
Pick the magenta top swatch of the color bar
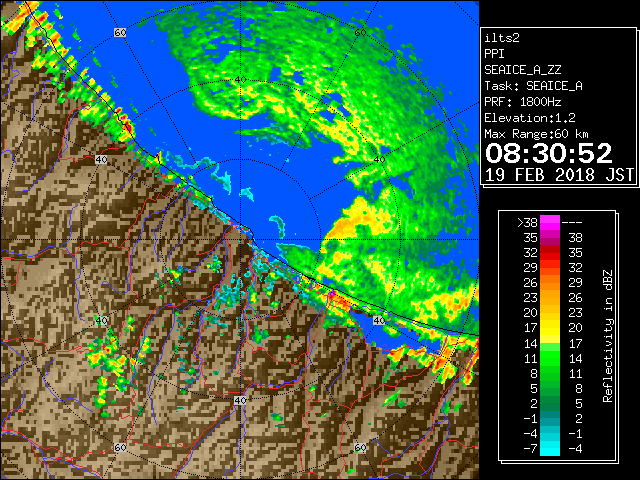point(550,223)
